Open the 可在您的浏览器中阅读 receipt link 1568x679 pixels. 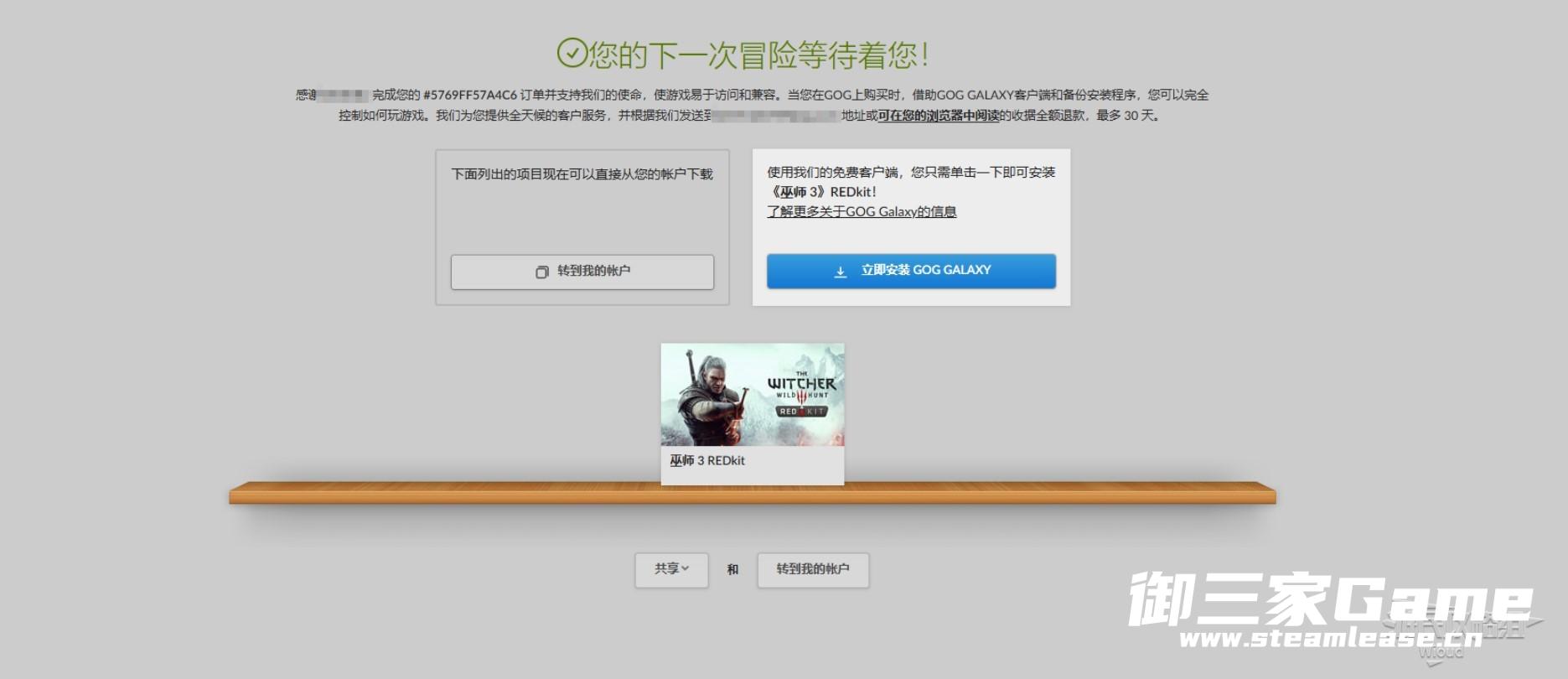pyautogui.click(x=938, y=116)
